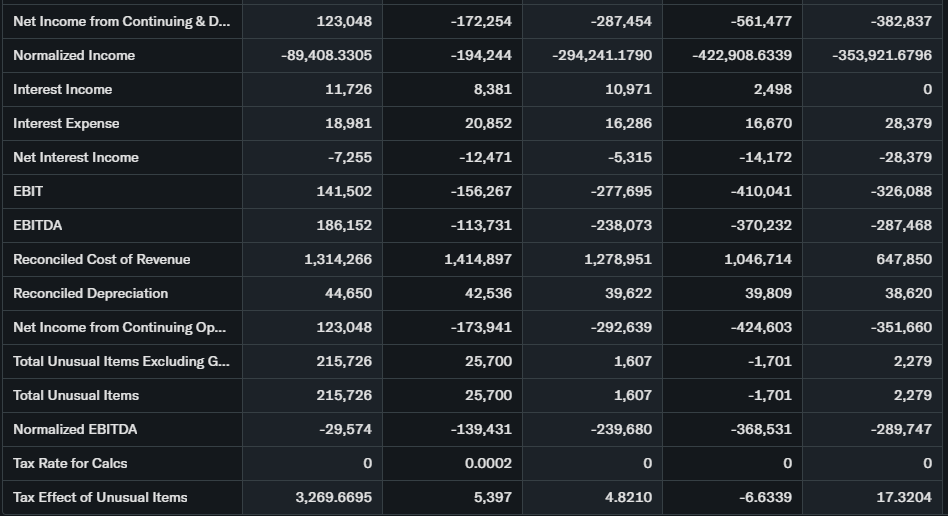Click the Total Unusual Items row label
Image resolution: width=948 pixels, height=516 pixels.
click(76, 395)
